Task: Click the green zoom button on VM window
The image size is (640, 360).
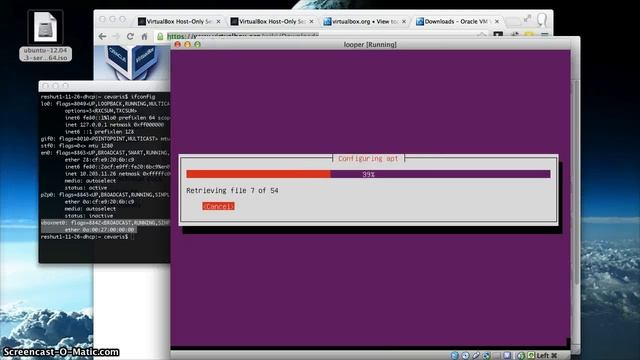Action: pos(198,44)
